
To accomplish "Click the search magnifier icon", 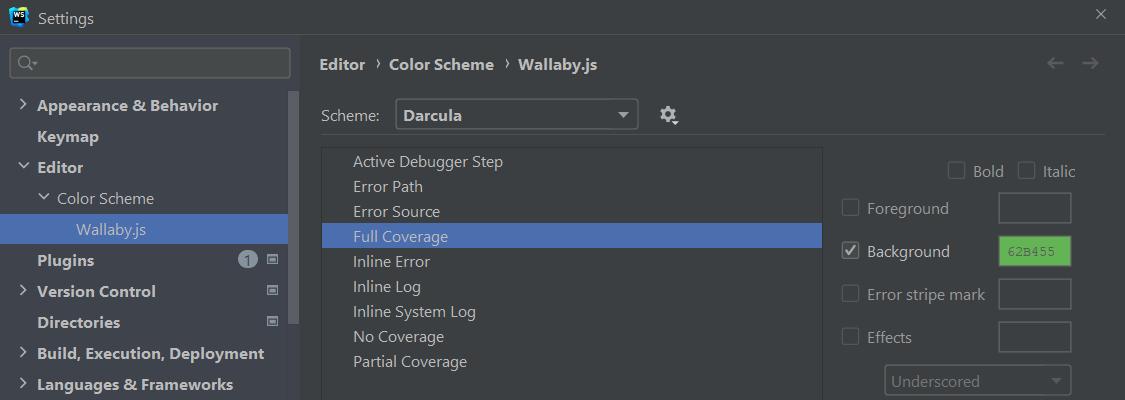I will click(x=27, y=63).
